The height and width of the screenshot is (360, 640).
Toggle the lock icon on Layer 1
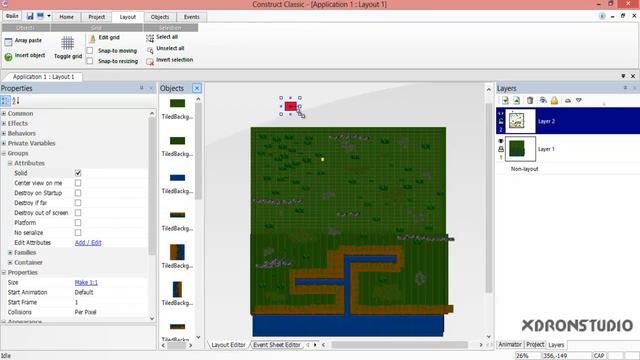501,149
